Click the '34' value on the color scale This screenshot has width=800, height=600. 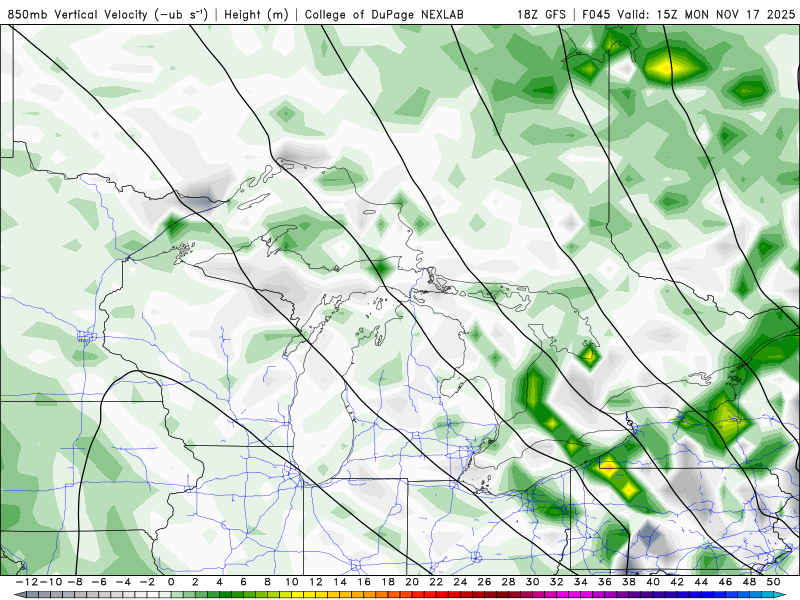(x=581, y=582)
